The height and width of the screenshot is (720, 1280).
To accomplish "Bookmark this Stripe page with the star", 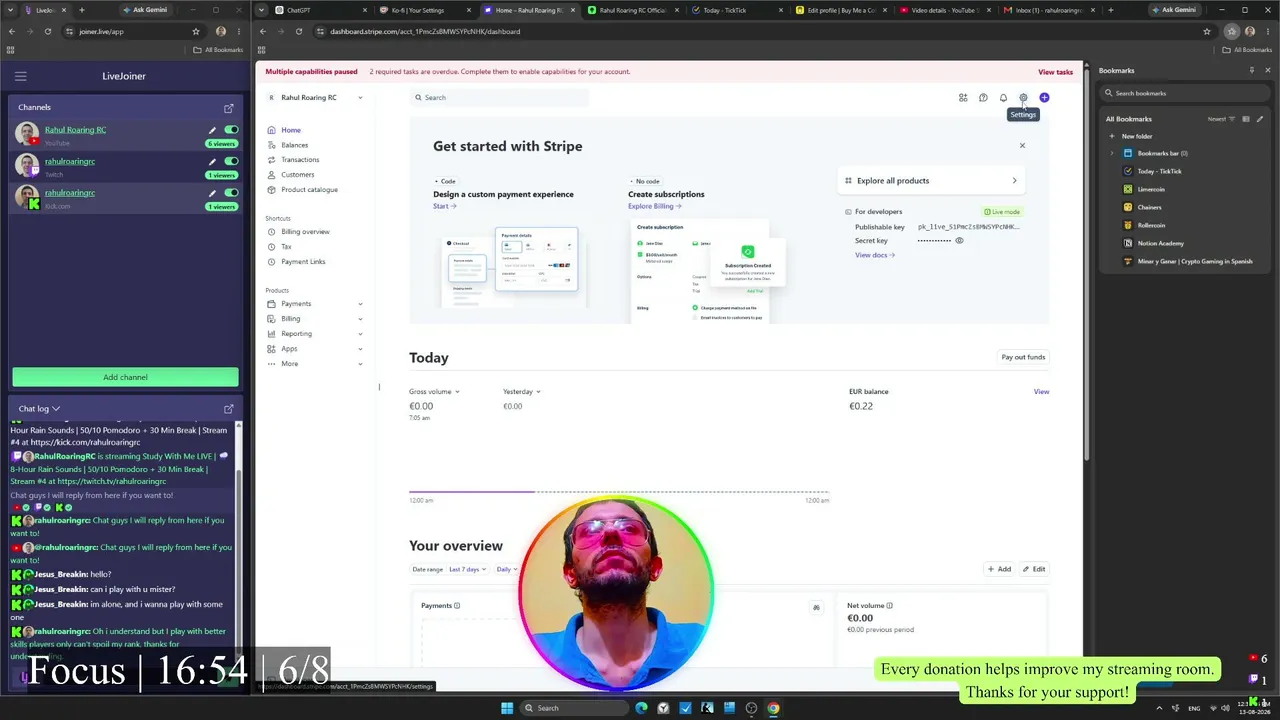I will click(x=1207, y=31).
